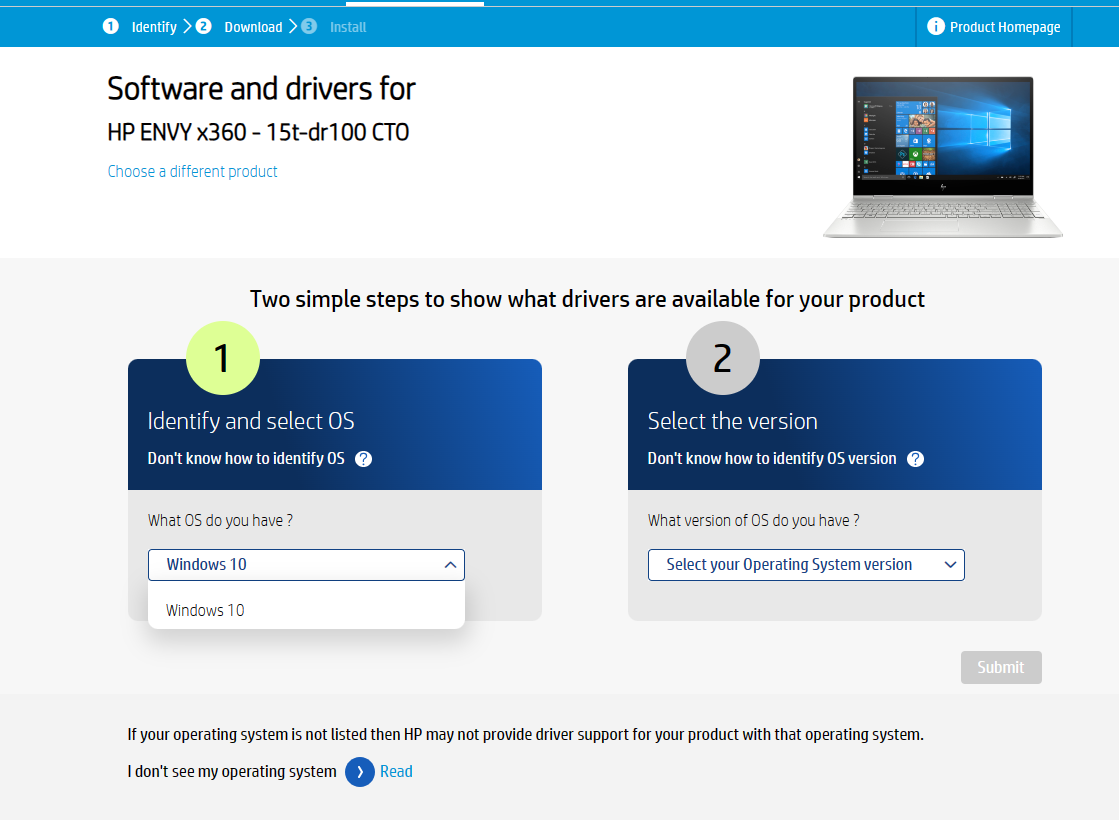Click the Submit button
The height and width of the screenshot is (839, 1119).
[x=1000, y=667]
